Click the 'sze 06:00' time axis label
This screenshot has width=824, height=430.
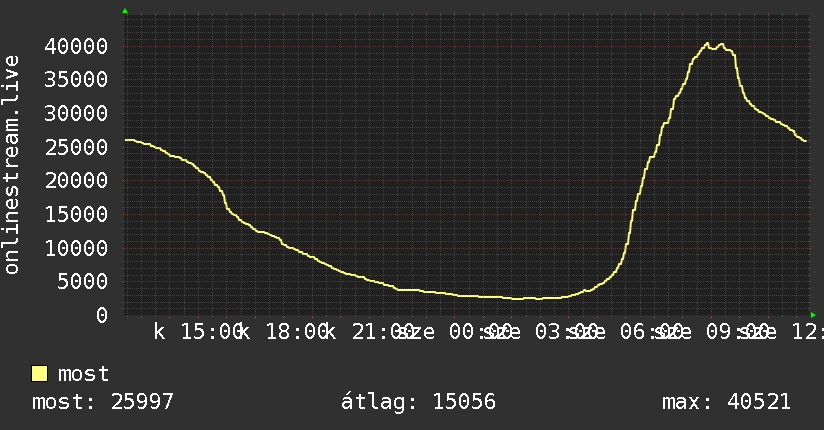point(626,332)
